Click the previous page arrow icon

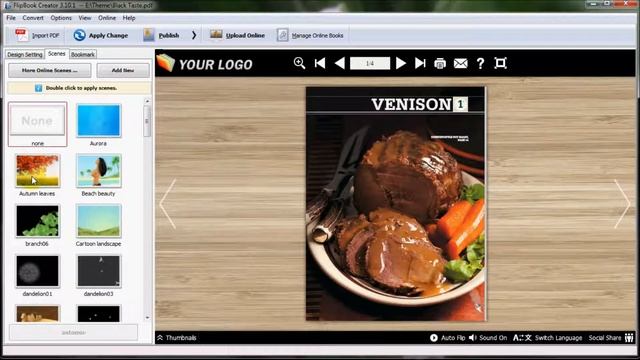[x=340, y=63]
